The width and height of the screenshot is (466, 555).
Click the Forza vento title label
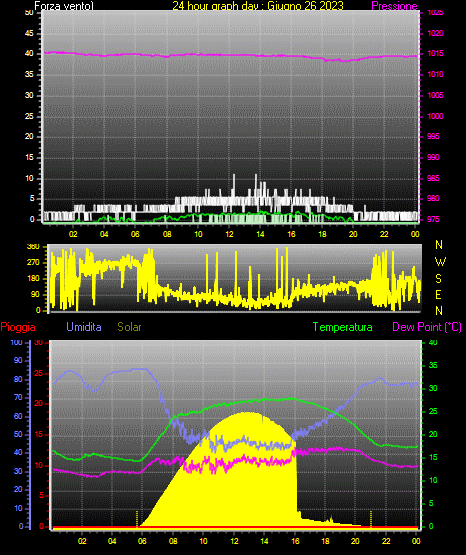(64, 6)
